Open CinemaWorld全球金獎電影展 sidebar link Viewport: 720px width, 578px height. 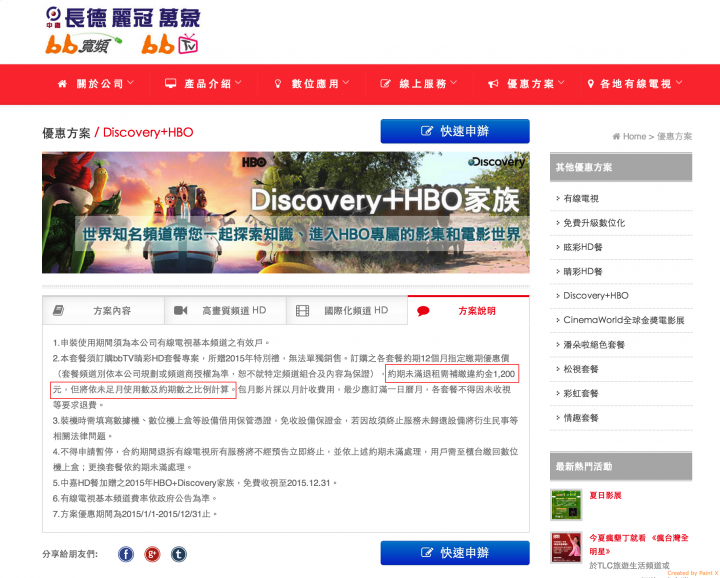tap(624, 320)
